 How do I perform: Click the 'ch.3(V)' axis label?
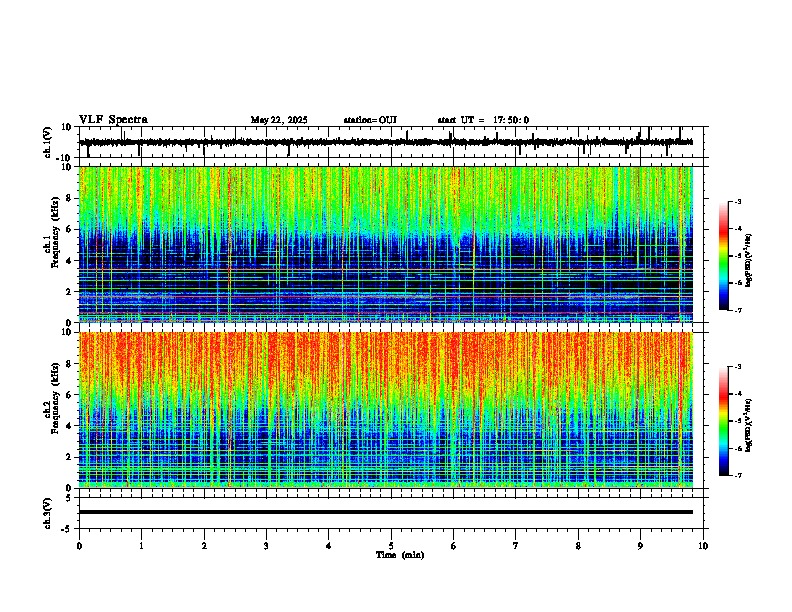pyautogui.click(x=48, y=513)
